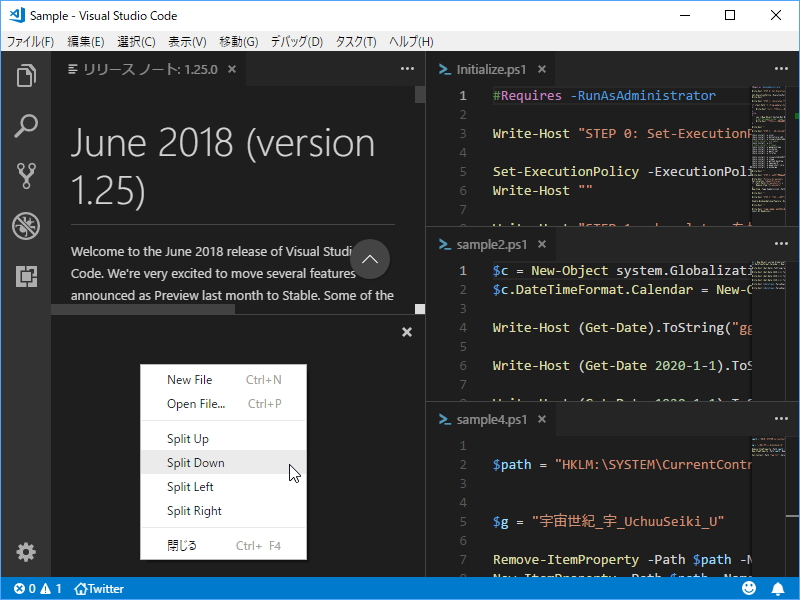Click the $c = New-Object line in sample2.ps1
This screenshot has height=600, width=800.
[621, 270]
